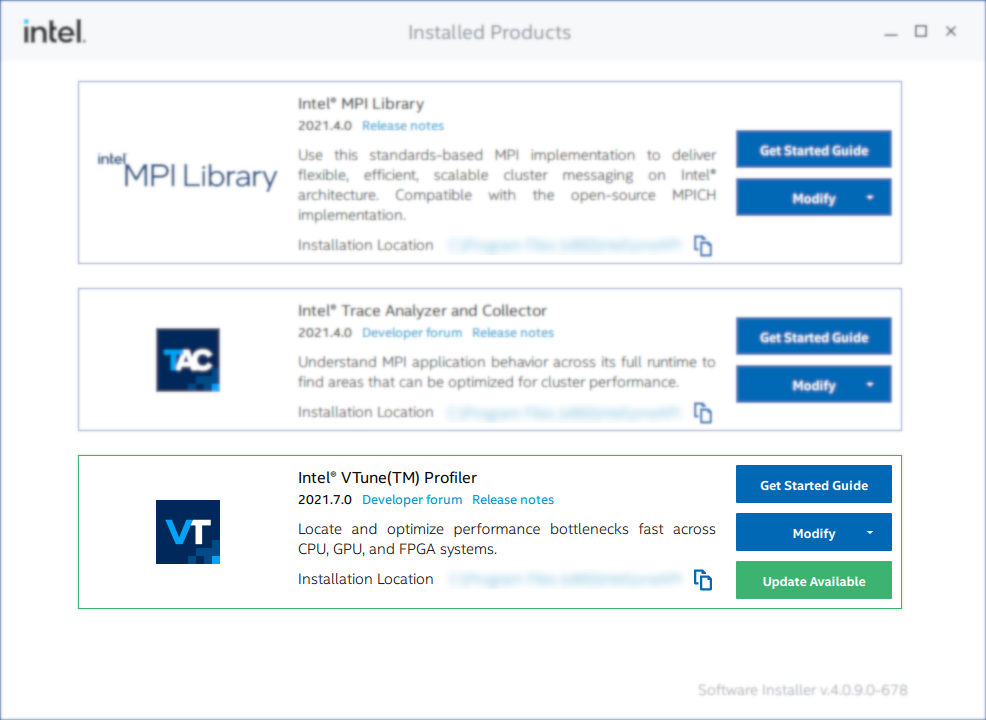
Task: Open Release notes for Intel MPI Library
Action: pyautogui.click(x=403, y=126)
